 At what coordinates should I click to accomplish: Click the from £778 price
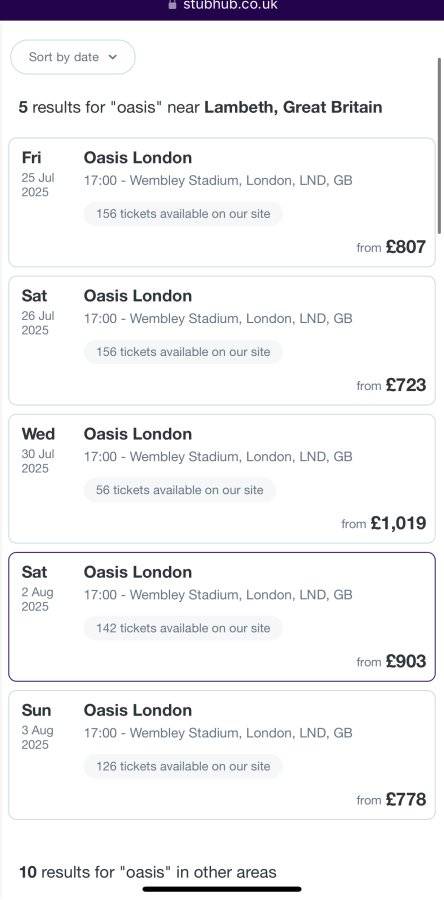point(391,800)
